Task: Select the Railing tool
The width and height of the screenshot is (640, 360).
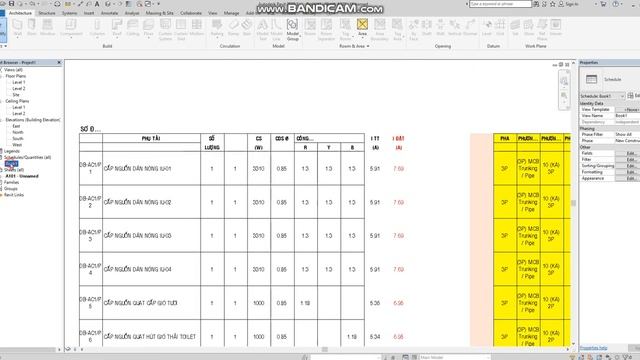Action: click(x=217, y=28)
